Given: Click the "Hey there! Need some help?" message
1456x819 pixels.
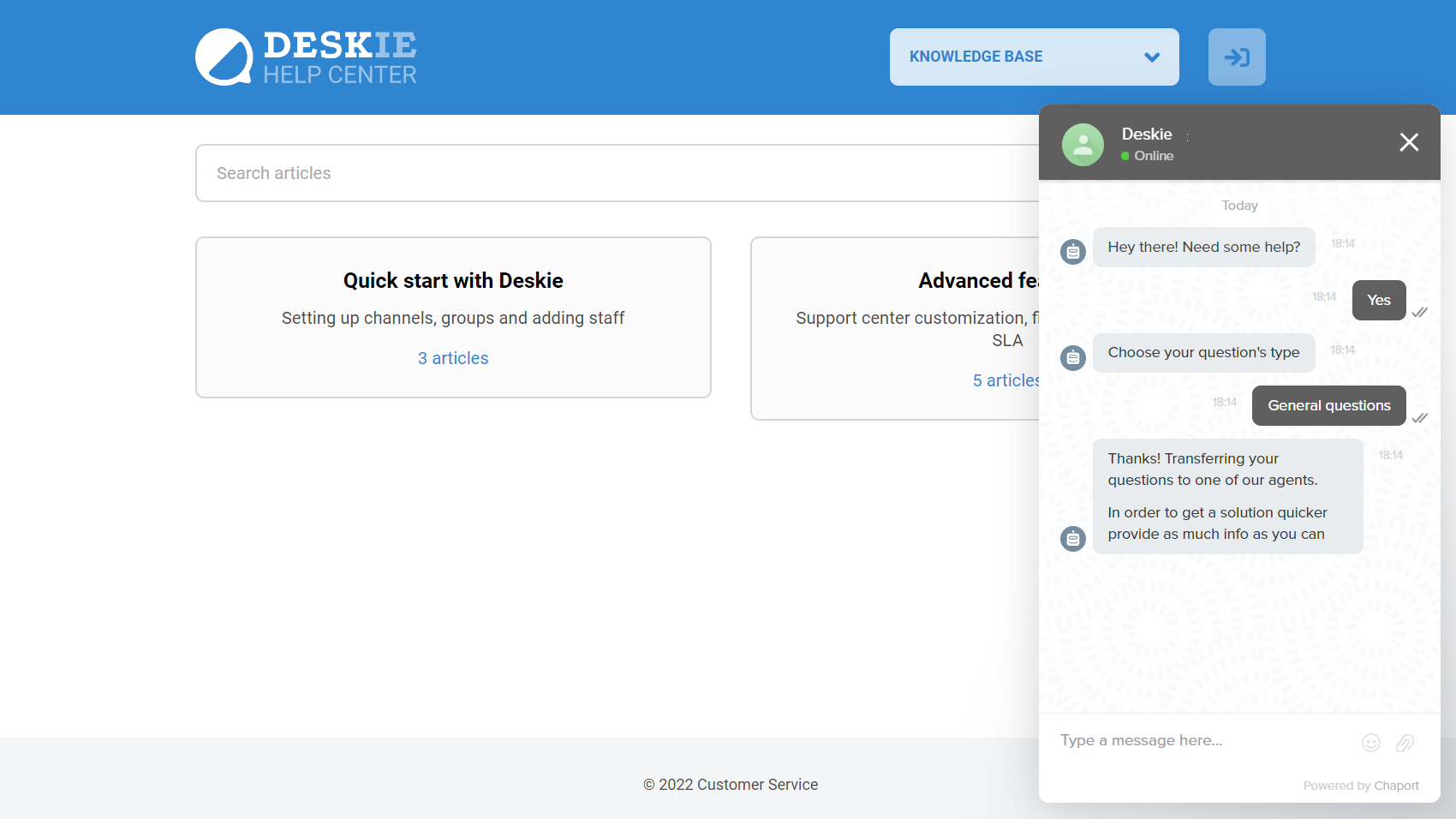Looking at the screenshot, I should [1203, 247].
